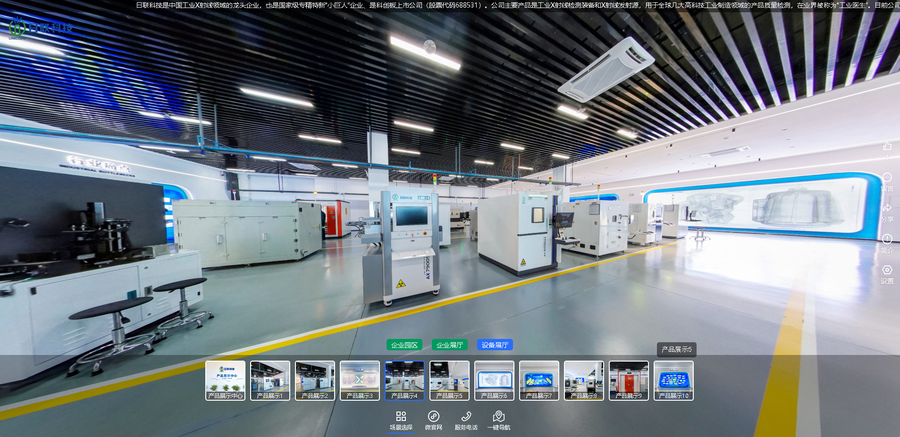Select the highlighted 产品展示4 thumbnail
The width and height of the screenshot is (900, 437).
405,381
